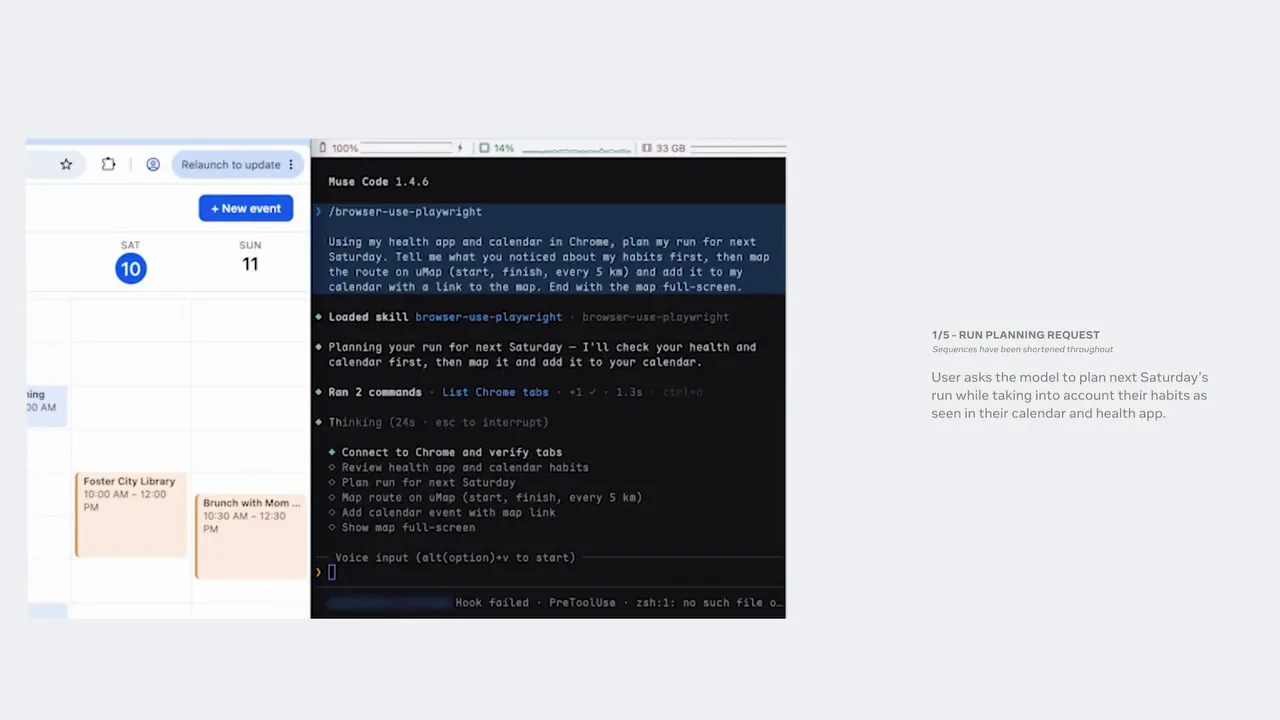This screenshot has width=1280, height=720.
Task: Open the Brunch with Mom event
Action: click(251, 536)
